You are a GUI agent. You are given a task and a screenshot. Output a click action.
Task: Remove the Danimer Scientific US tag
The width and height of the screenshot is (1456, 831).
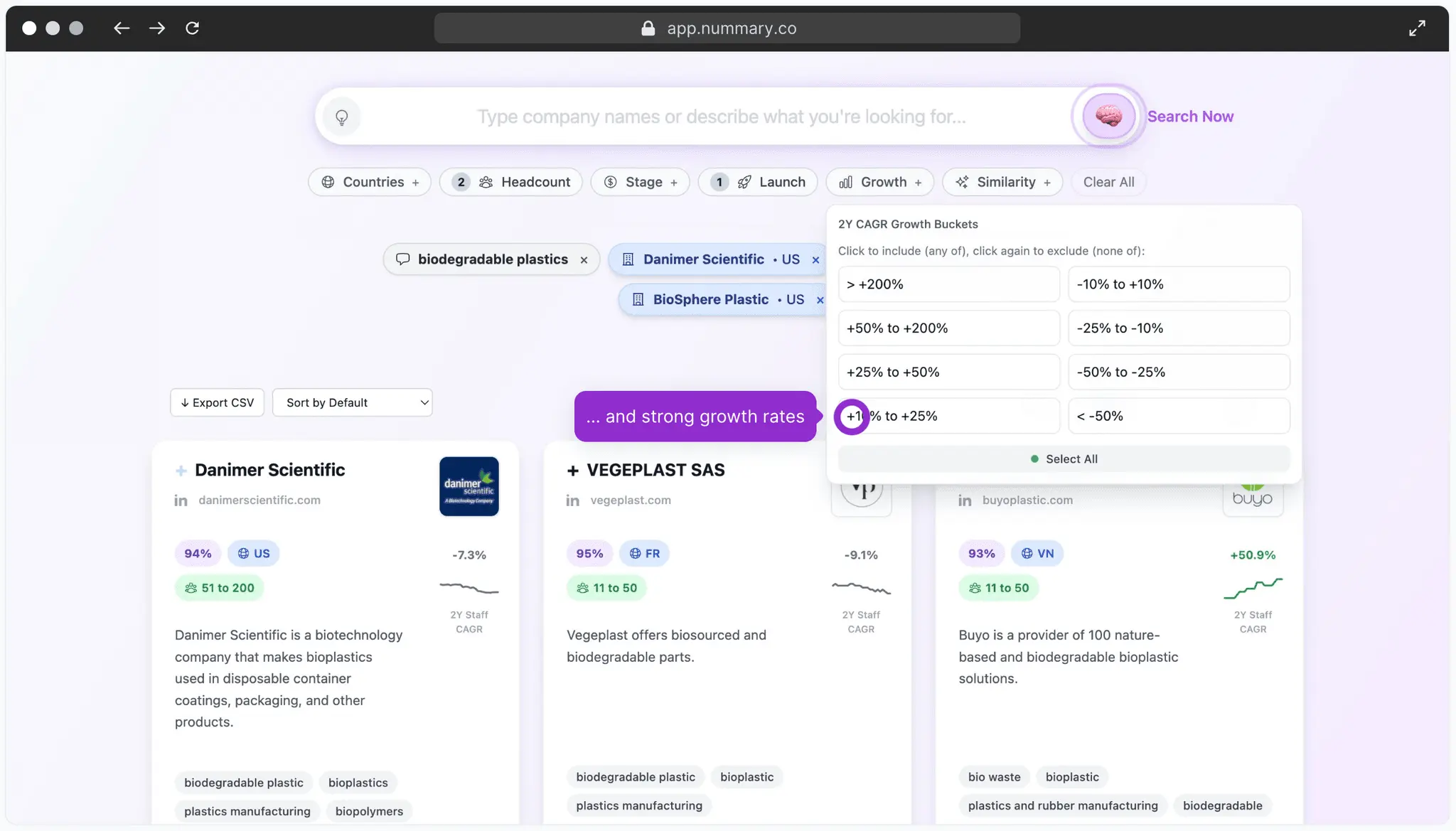pos(815,260)
